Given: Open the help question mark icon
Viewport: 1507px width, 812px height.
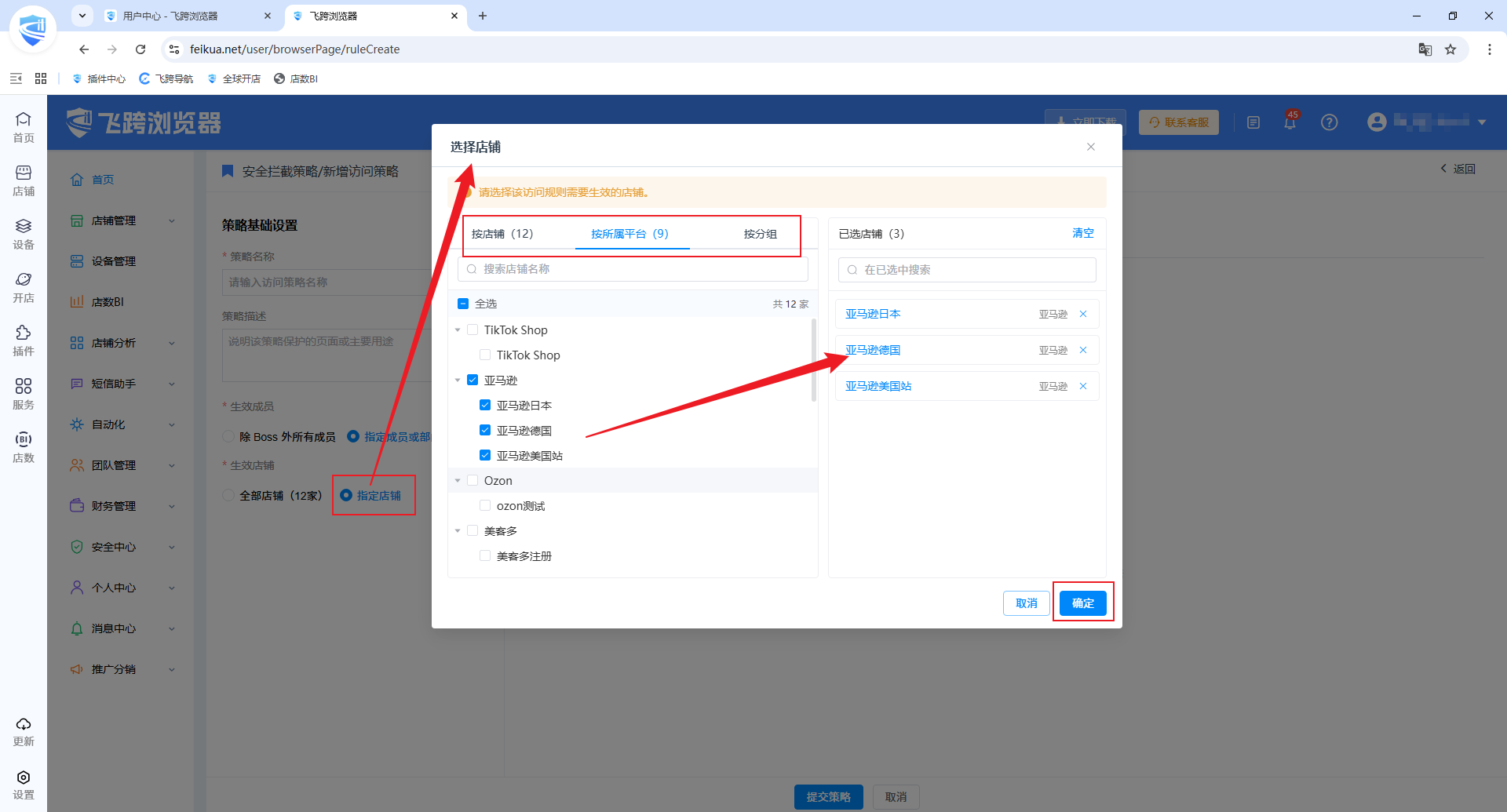Looking at the screenshot, I should (x=1329, y=122).
